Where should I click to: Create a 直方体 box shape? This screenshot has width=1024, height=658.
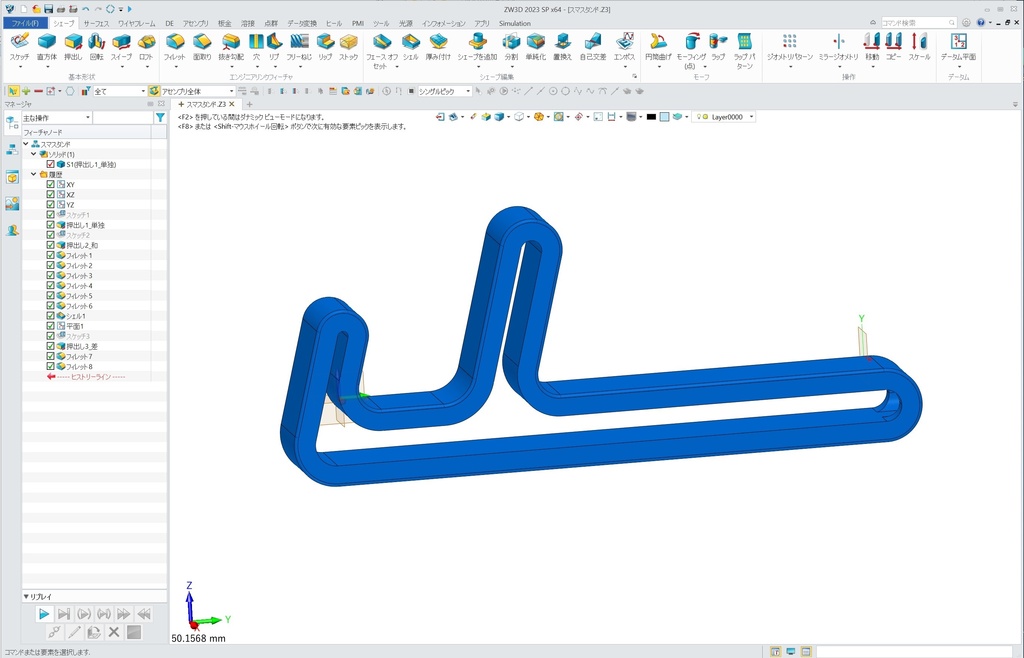pyautogui.click(x=46, y=47)
